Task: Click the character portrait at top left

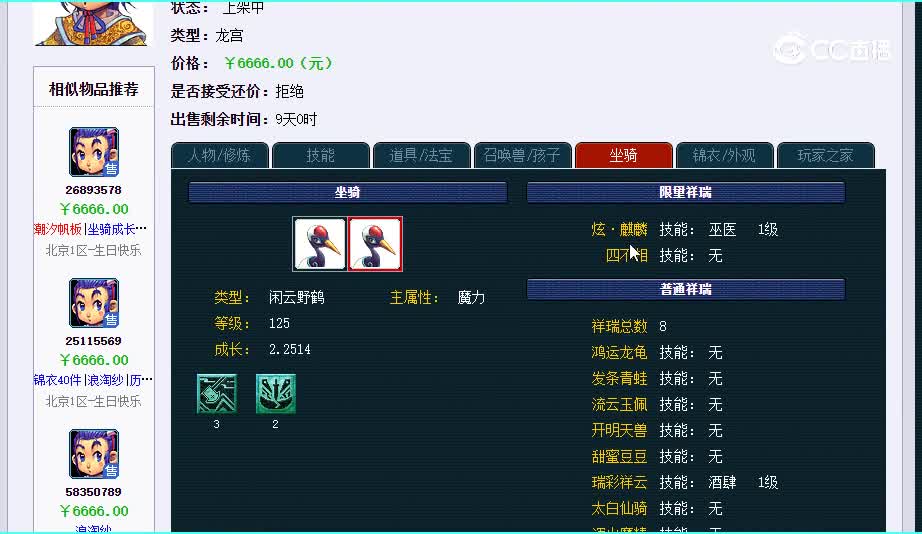Action: click(x=91, y=22)
